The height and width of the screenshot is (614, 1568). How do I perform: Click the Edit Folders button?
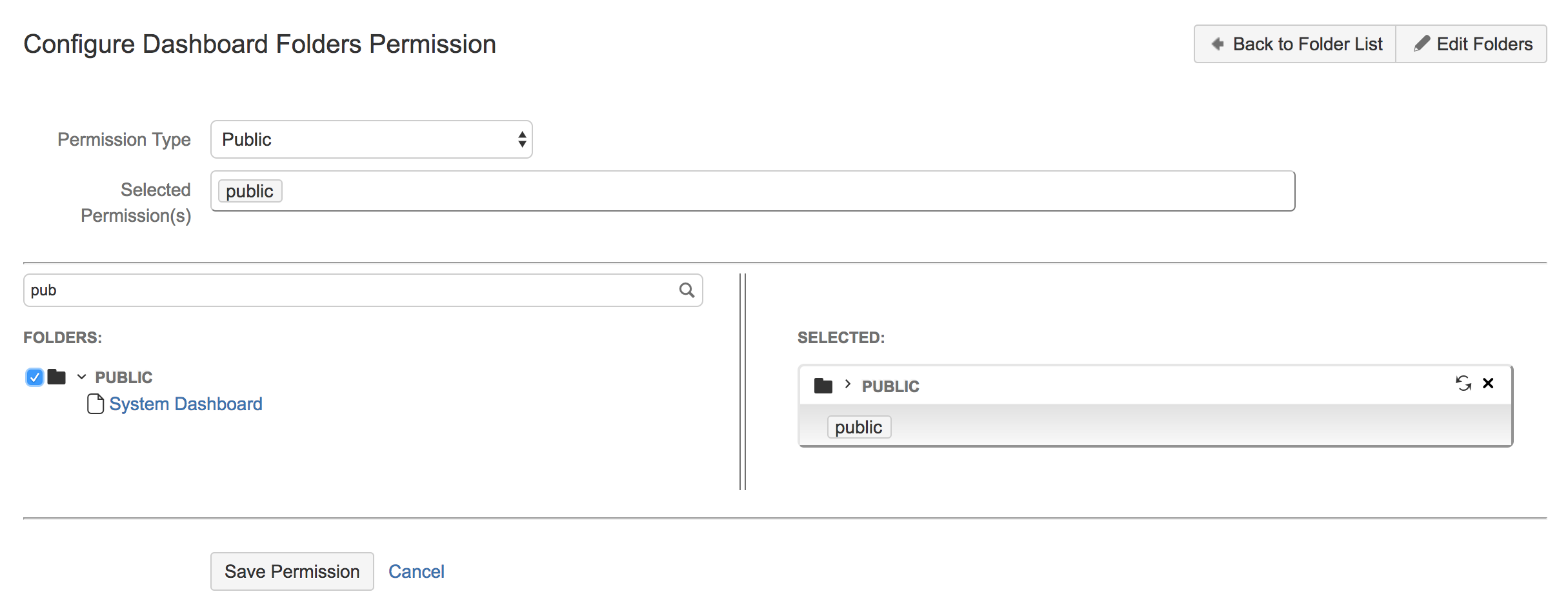pos(1472,43)
